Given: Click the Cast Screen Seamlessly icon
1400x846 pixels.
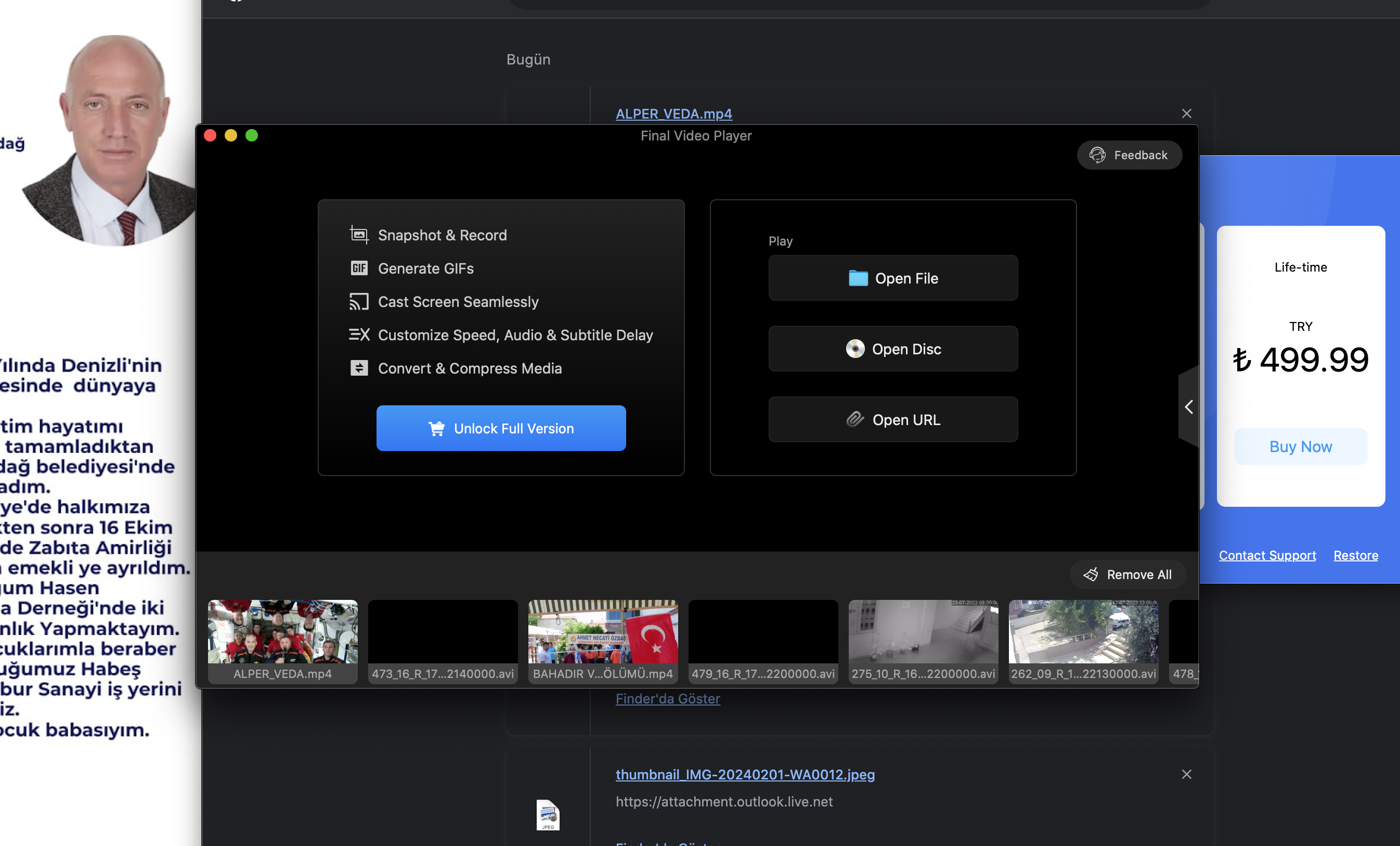Looking at the screenshot, I should (x=358, y=301).
